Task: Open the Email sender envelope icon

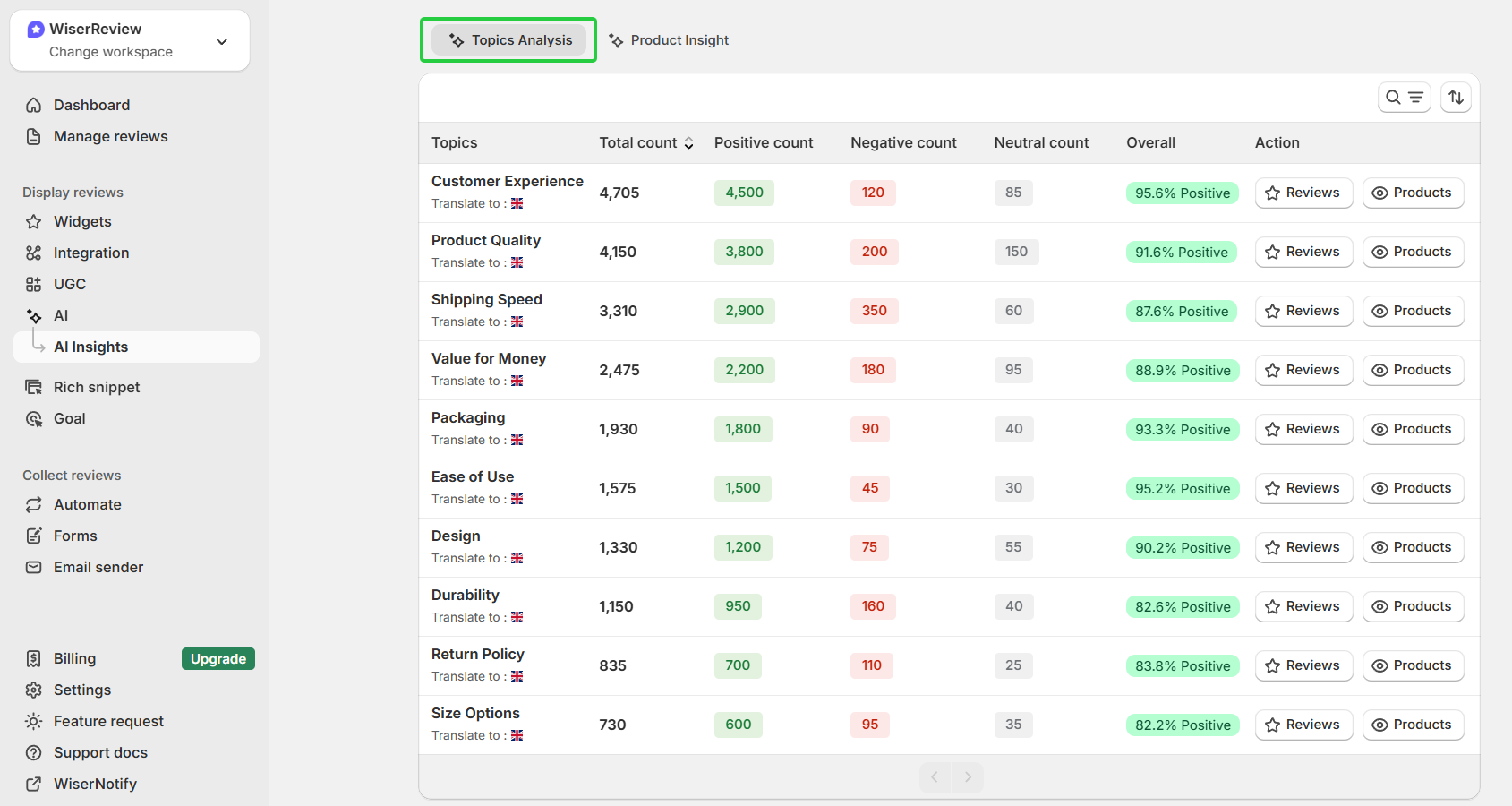Action: (33, 567)
